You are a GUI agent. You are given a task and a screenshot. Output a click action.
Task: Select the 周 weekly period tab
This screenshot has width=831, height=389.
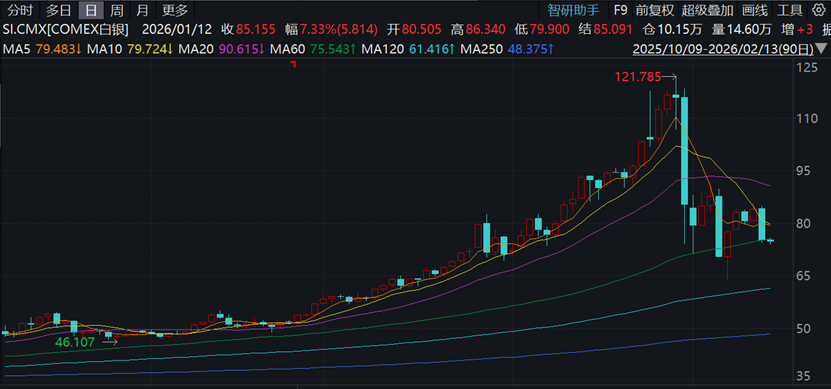[x=117, y=10]
